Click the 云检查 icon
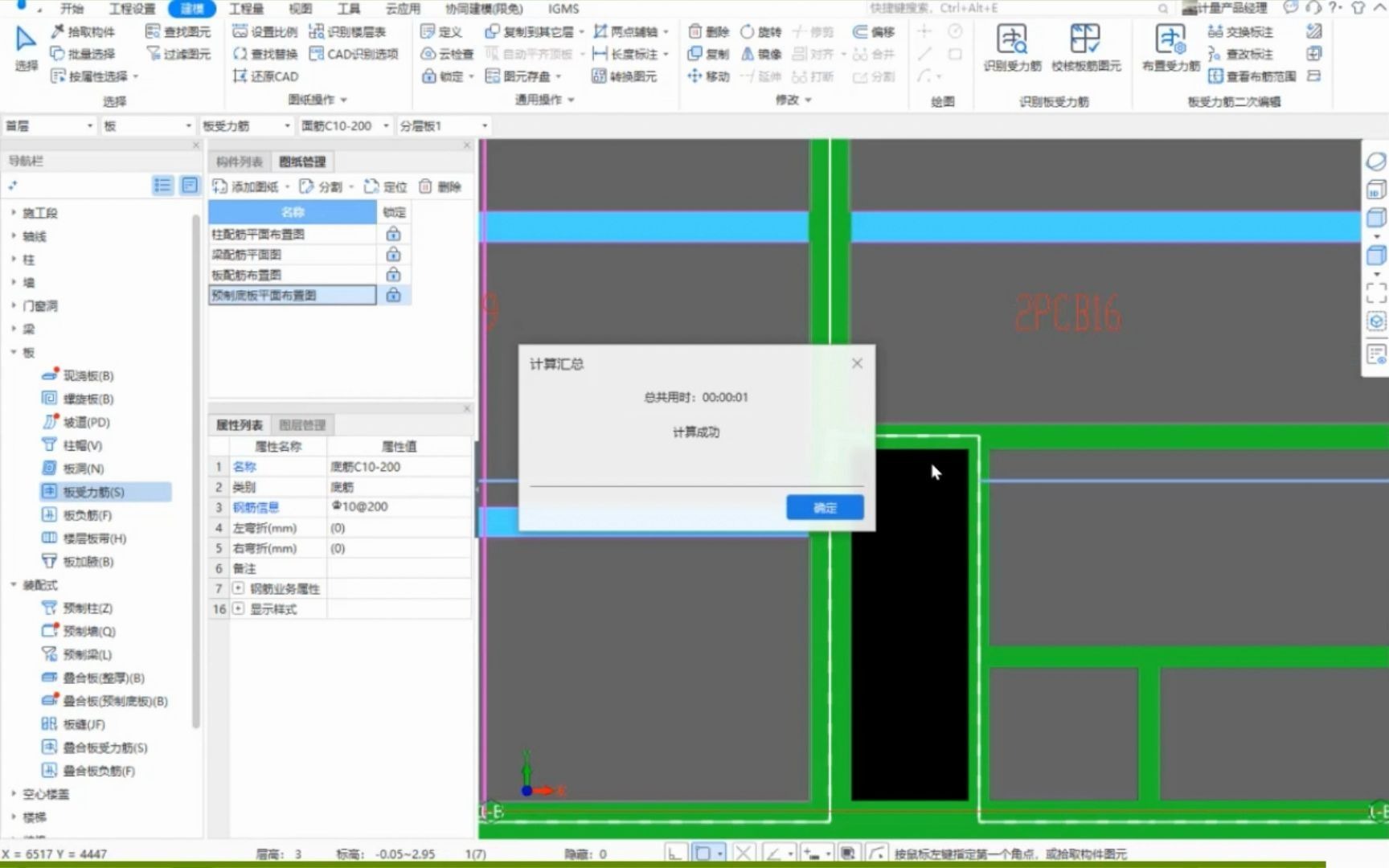This screenshot has height=868, width=1389. tap(445, 54)
